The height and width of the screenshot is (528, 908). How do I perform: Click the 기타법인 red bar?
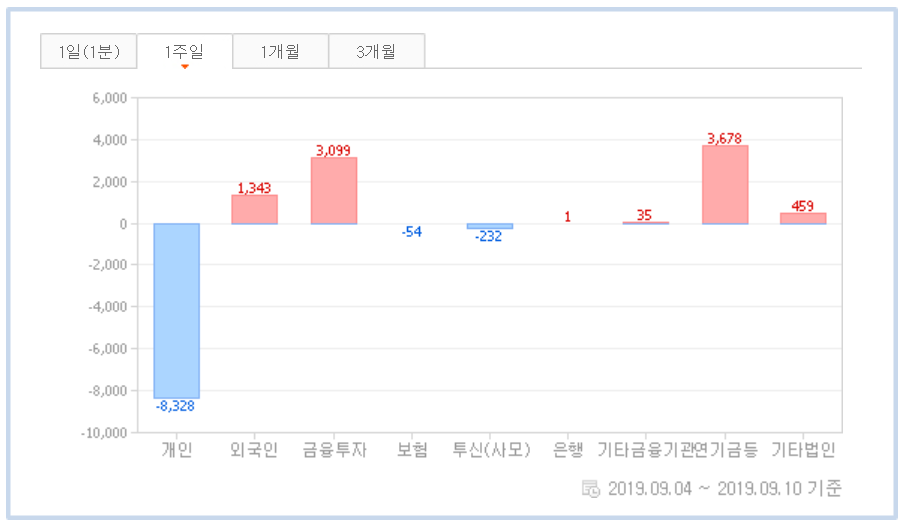coord(803,218)
